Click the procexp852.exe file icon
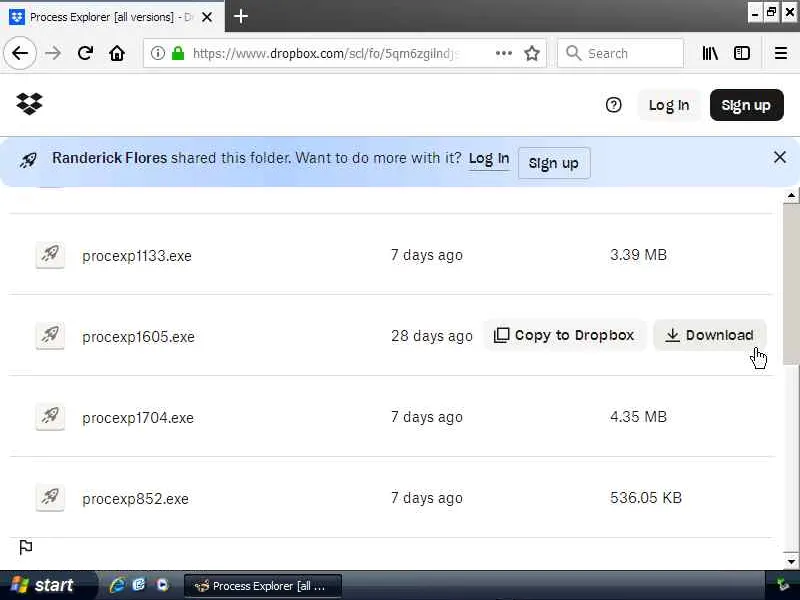Image resolution: width=800 pixels, height=600 pixels. pyautogui.click(x=50, y=497)
